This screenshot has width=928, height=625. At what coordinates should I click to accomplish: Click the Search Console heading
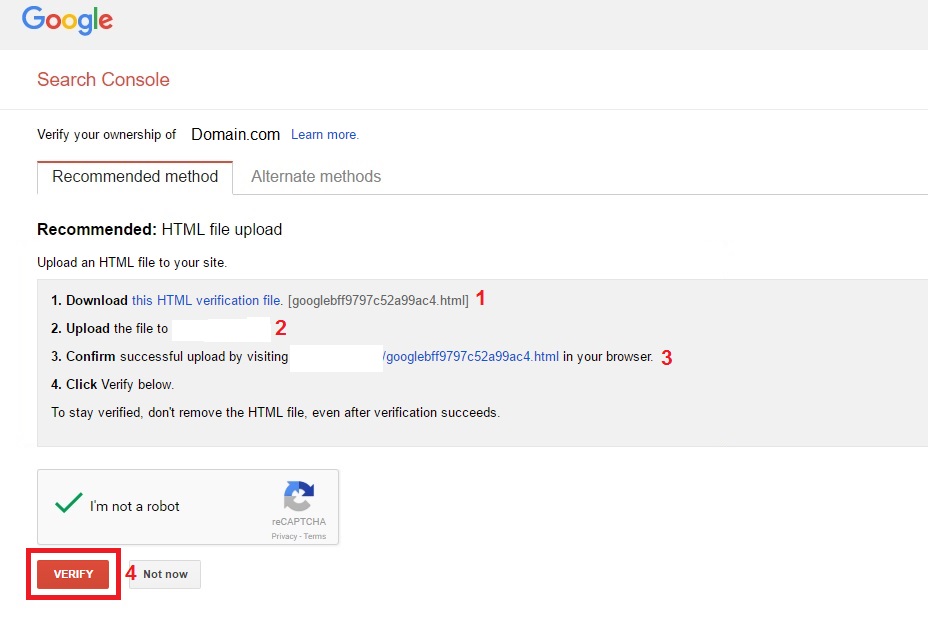pyautogui.click(x=104, y=79)
